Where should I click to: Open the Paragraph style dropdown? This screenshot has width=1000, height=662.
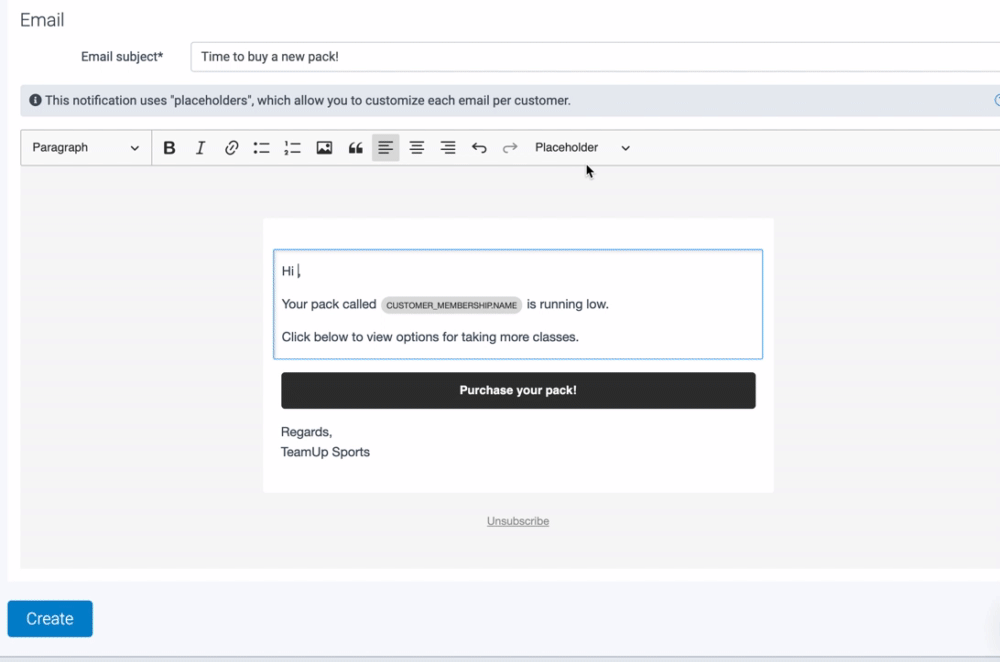point(86,148)
